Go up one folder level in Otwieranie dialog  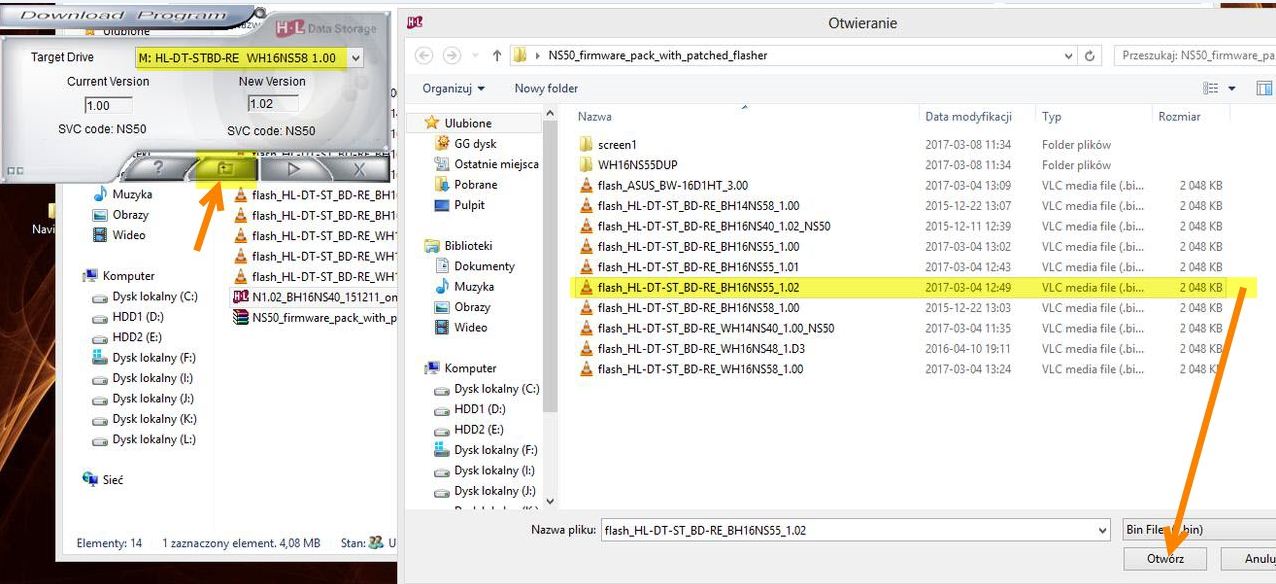click(x=497, y=56)
